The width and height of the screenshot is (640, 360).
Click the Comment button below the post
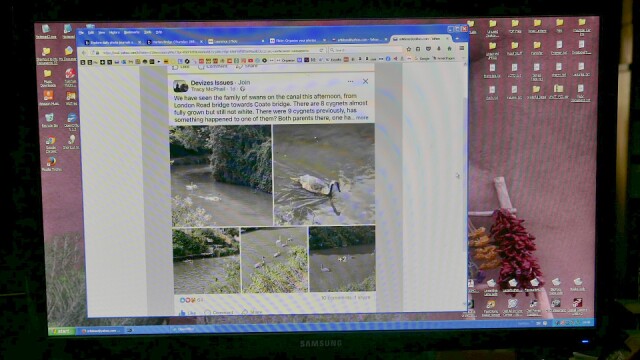[219, 313]
